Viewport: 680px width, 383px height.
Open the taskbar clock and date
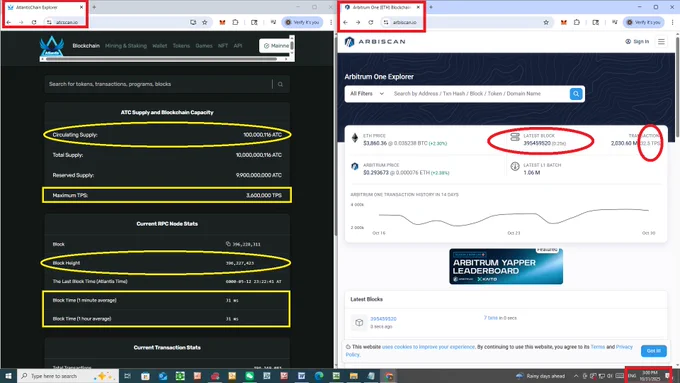(650, 376)
